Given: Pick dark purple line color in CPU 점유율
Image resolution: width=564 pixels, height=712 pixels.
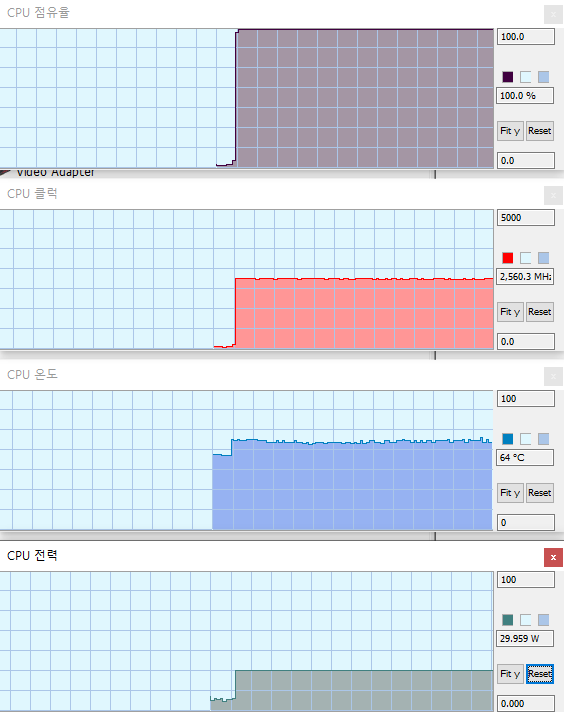Looking at the screenshot, I should 508,77.
